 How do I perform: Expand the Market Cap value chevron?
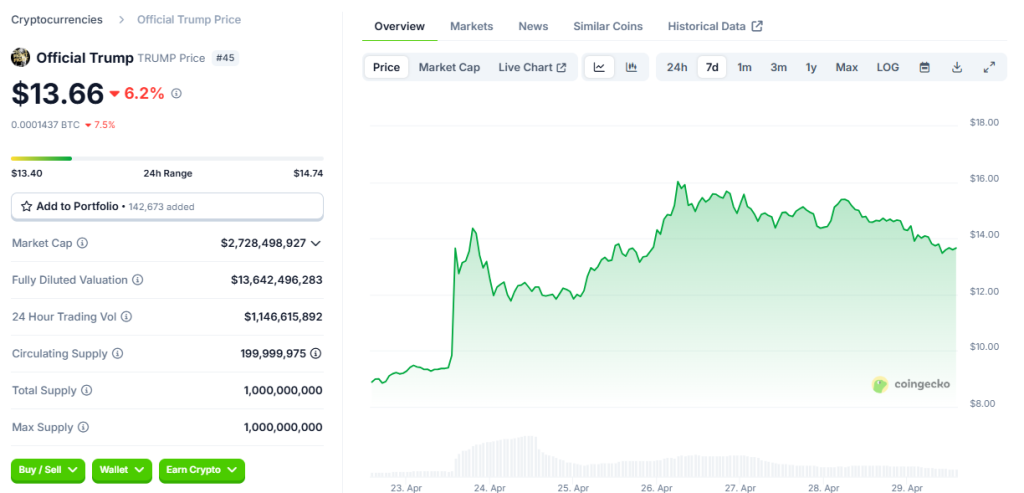click(x=316, y=243)
